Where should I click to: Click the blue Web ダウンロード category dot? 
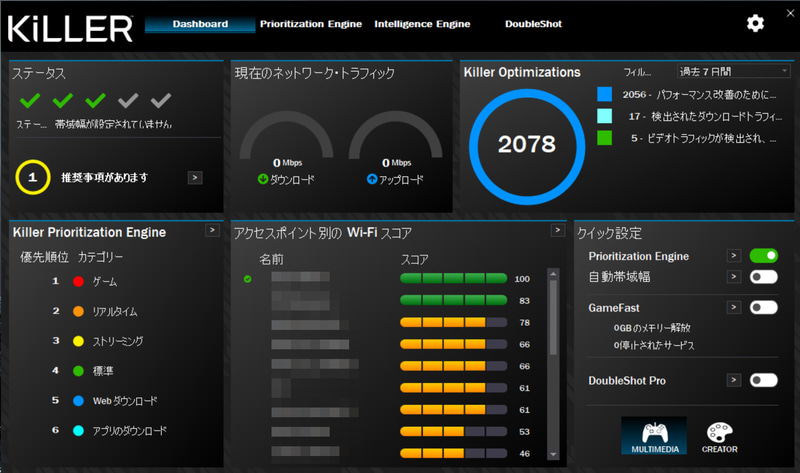[x=78, y=401]
